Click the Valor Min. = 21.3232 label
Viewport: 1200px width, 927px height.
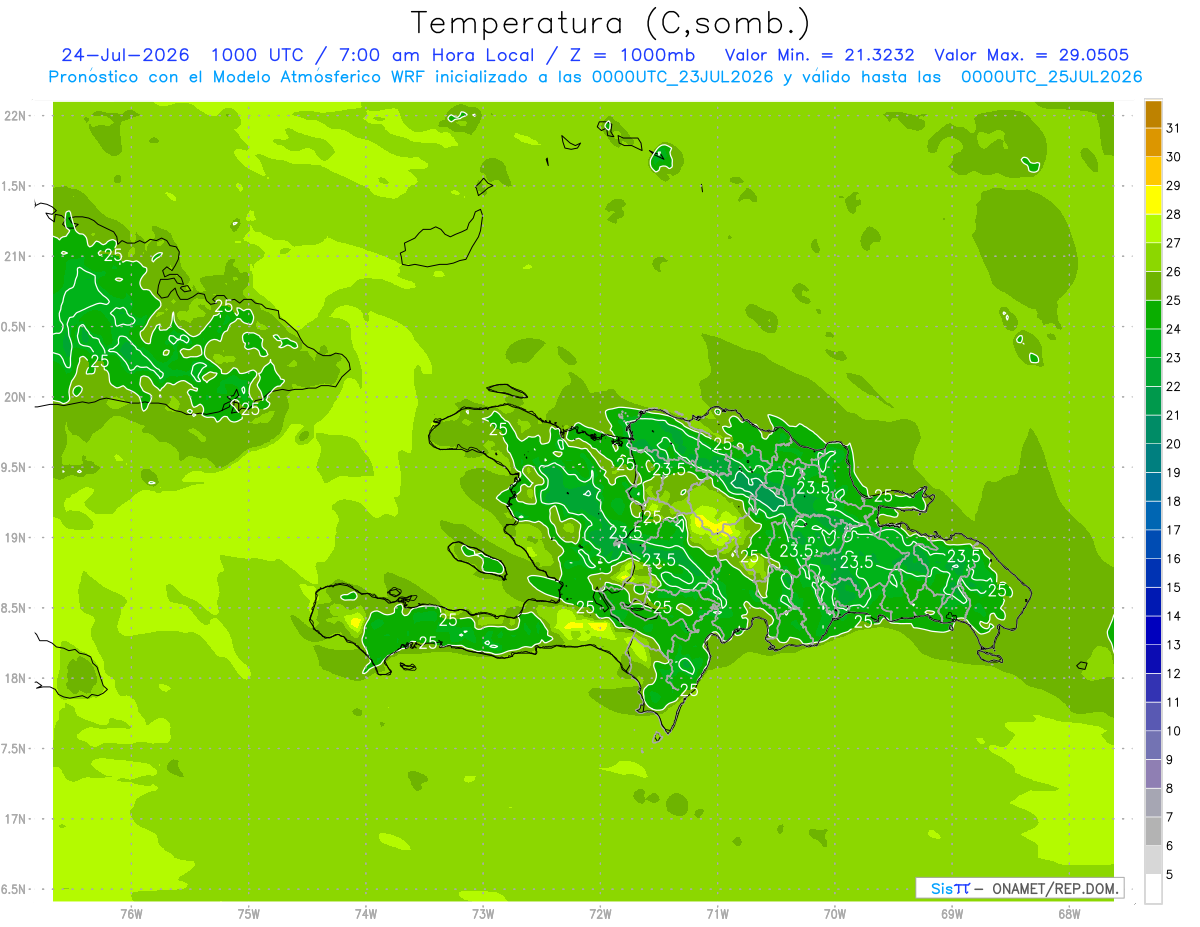click(x=820, y=55)
